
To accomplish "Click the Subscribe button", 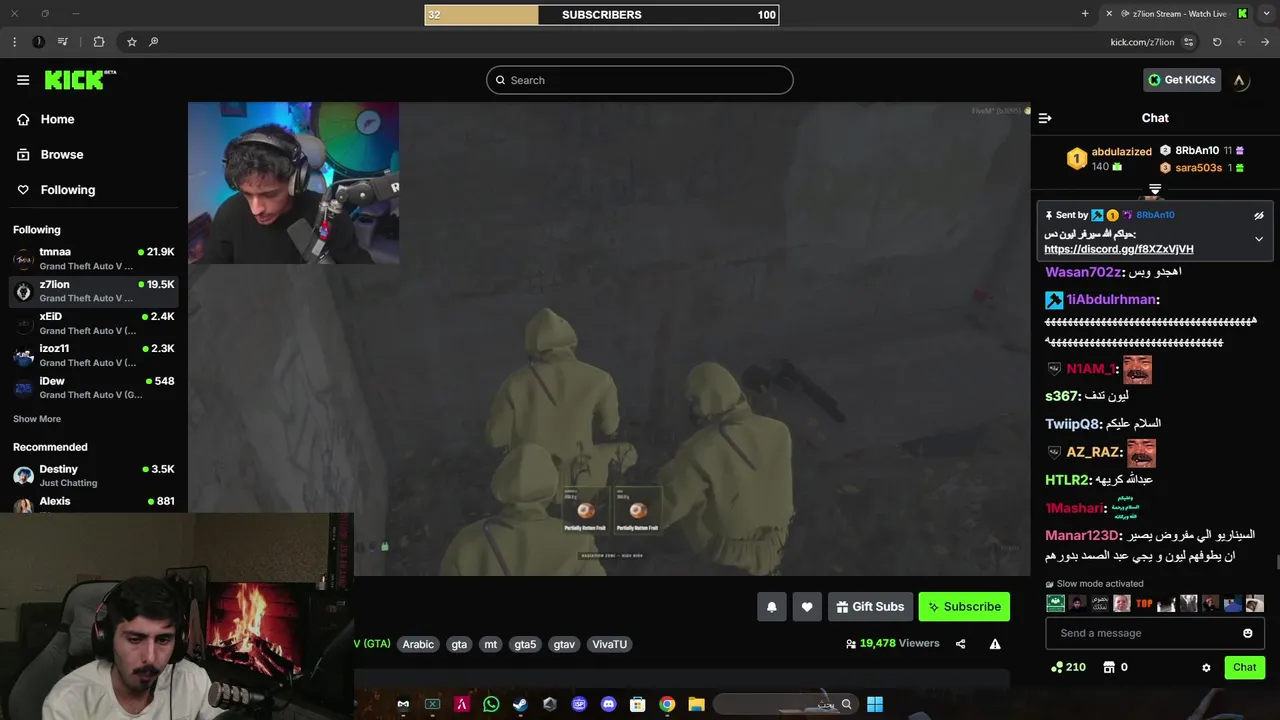I will (x=964, y=607).
